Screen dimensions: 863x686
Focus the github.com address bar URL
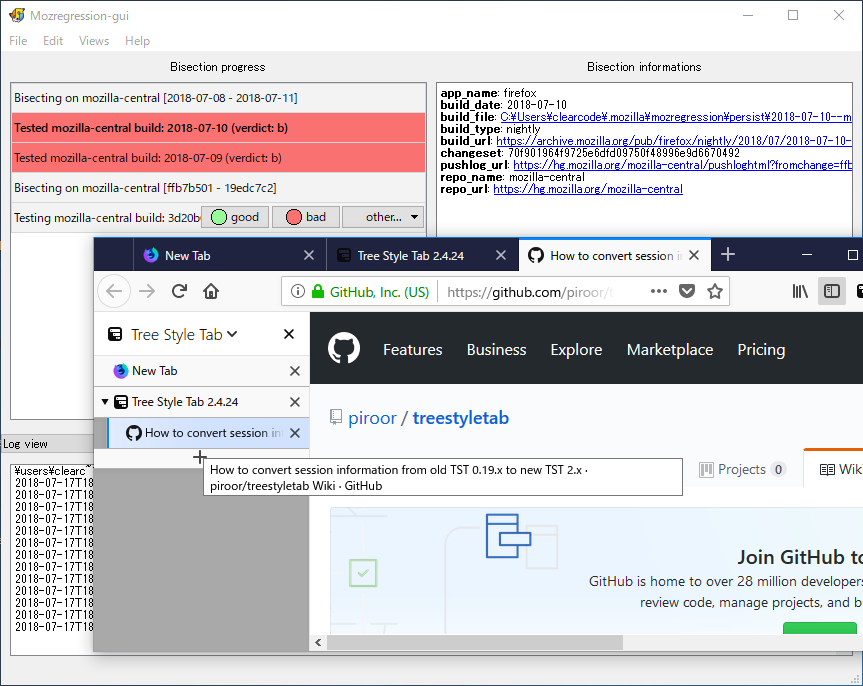(x=530, y=292)
